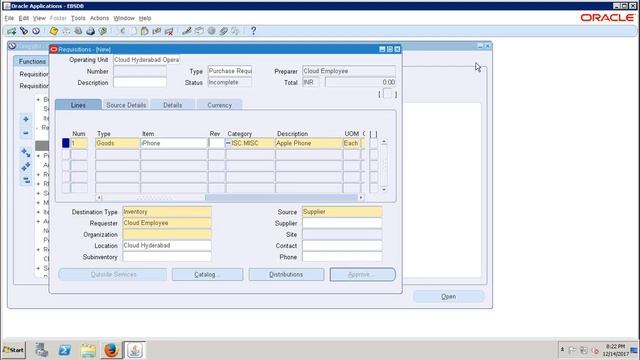
Task: Click Navigator minus collapse icon button
Action: tap(26, 133)
